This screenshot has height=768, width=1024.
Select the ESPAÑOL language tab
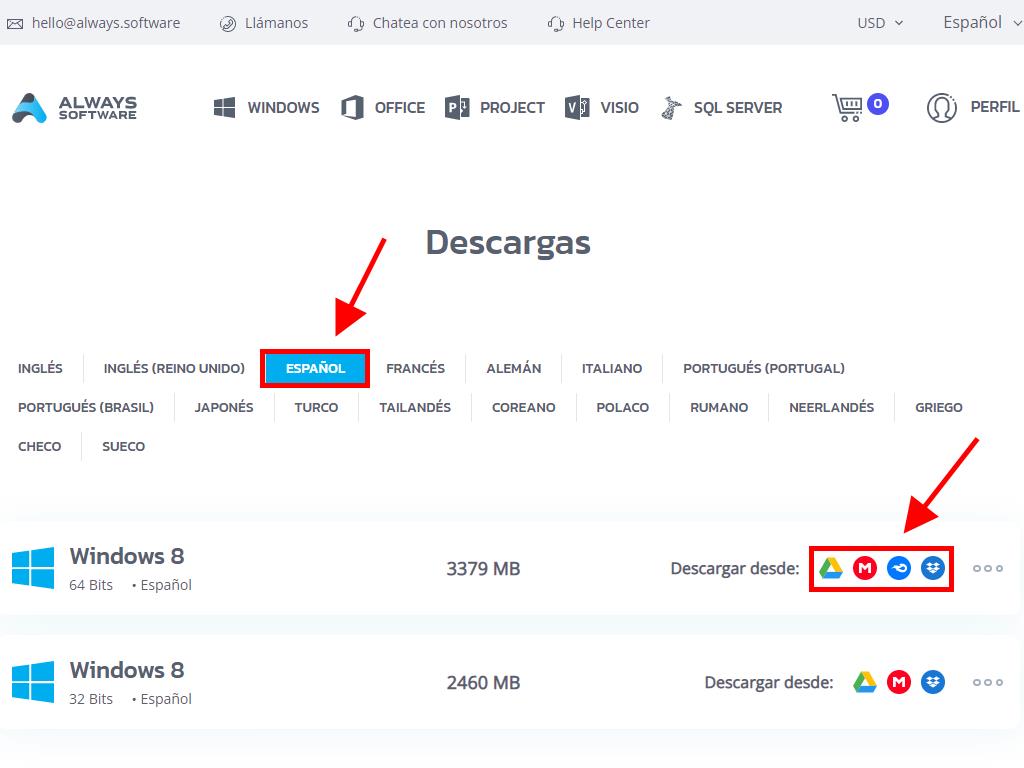click(x=315, y=368)
